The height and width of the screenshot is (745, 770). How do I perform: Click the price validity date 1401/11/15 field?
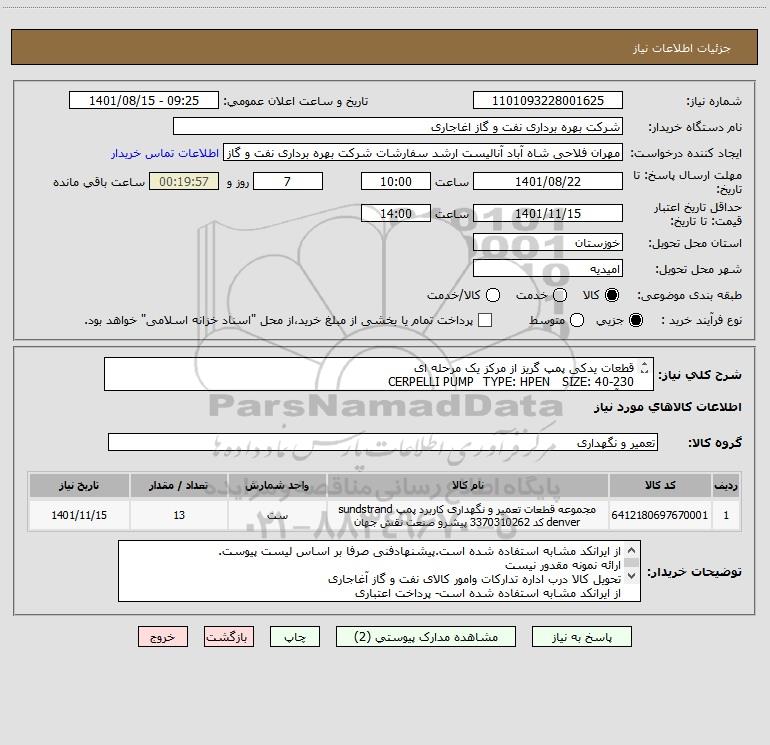click(x=548, y=213)
